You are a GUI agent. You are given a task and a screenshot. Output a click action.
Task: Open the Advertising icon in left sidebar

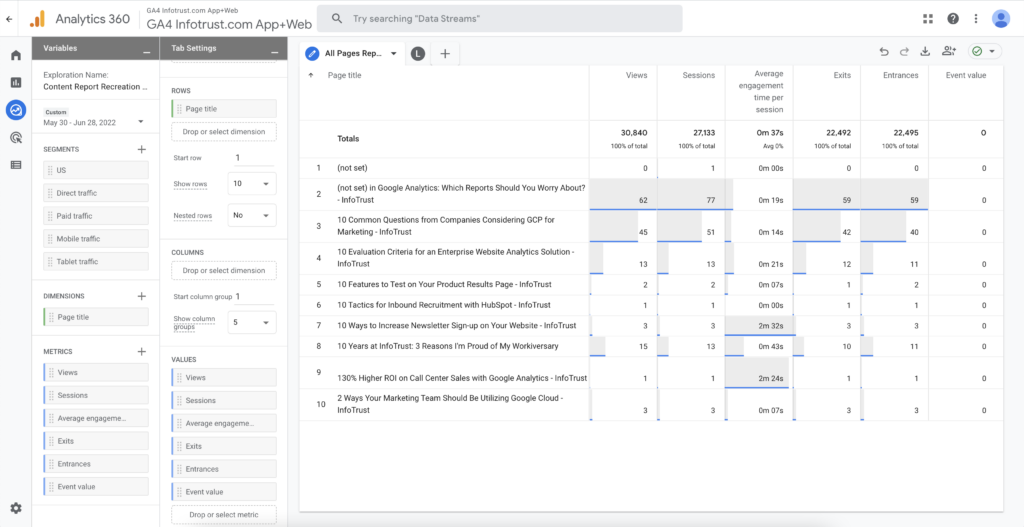click(x=15, y=138)
